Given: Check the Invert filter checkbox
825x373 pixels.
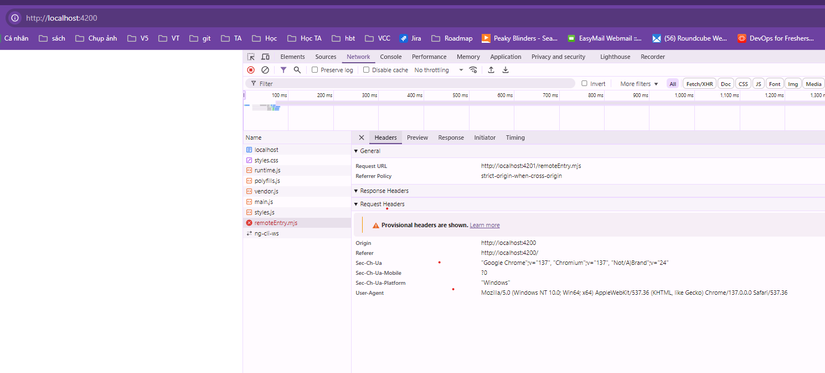Looking at the screenshot, I should pos(584,84).
